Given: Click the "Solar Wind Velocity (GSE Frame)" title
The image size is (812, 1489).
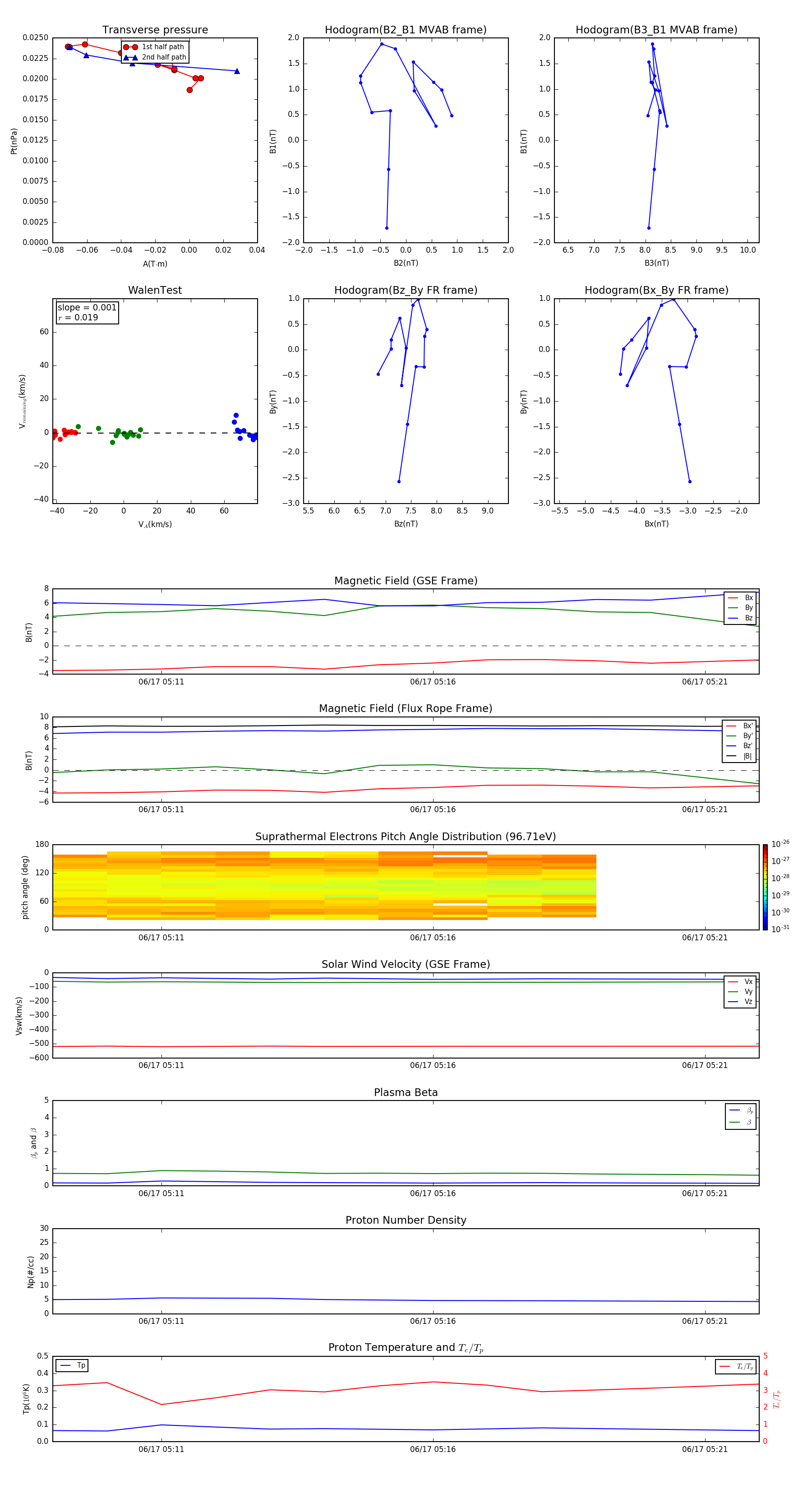Looking at the screenshot, I should 406,964.
